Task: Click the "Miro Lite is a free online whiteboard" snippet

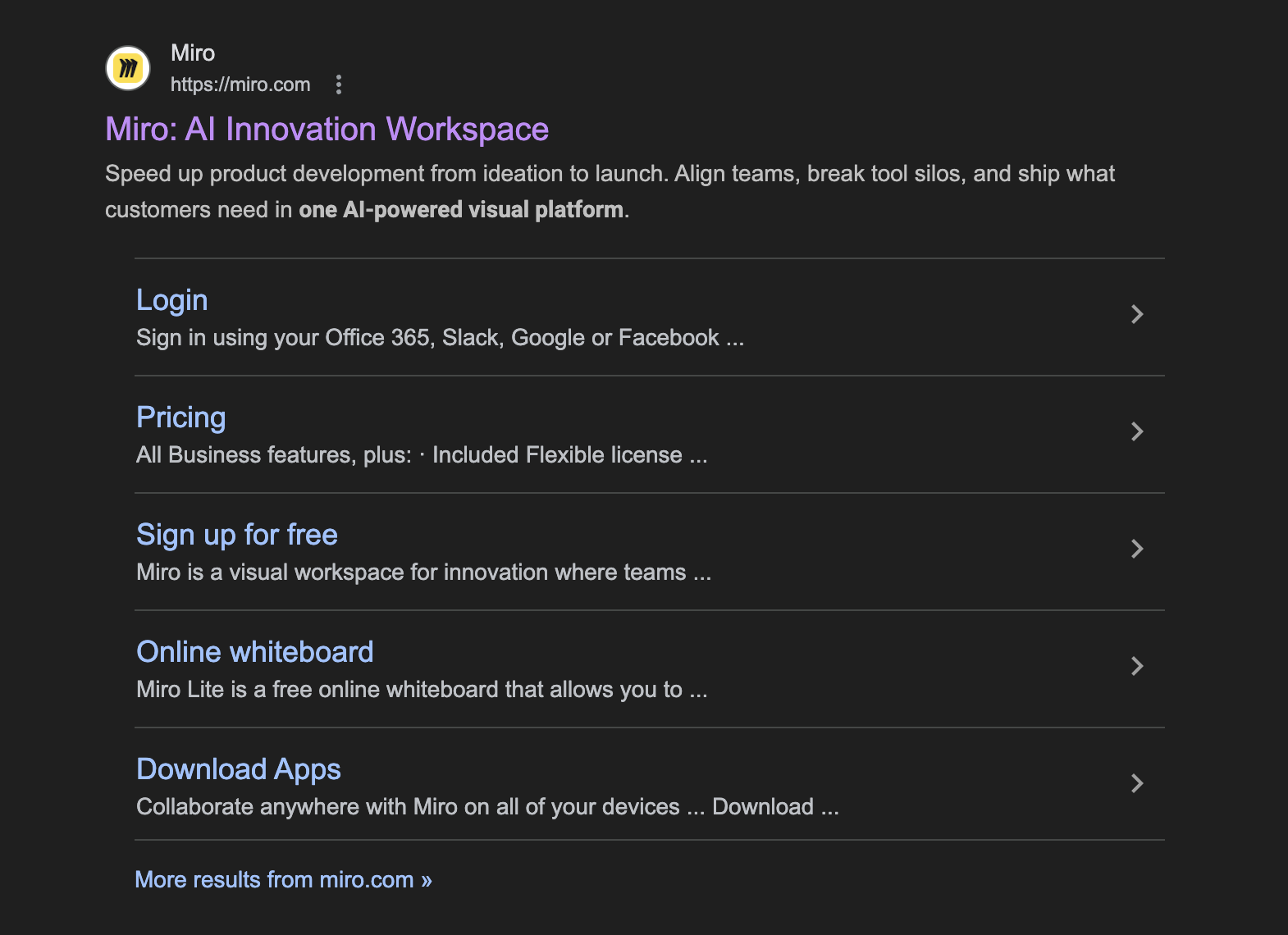Action: pyautogui.click(x=421, y=690)
